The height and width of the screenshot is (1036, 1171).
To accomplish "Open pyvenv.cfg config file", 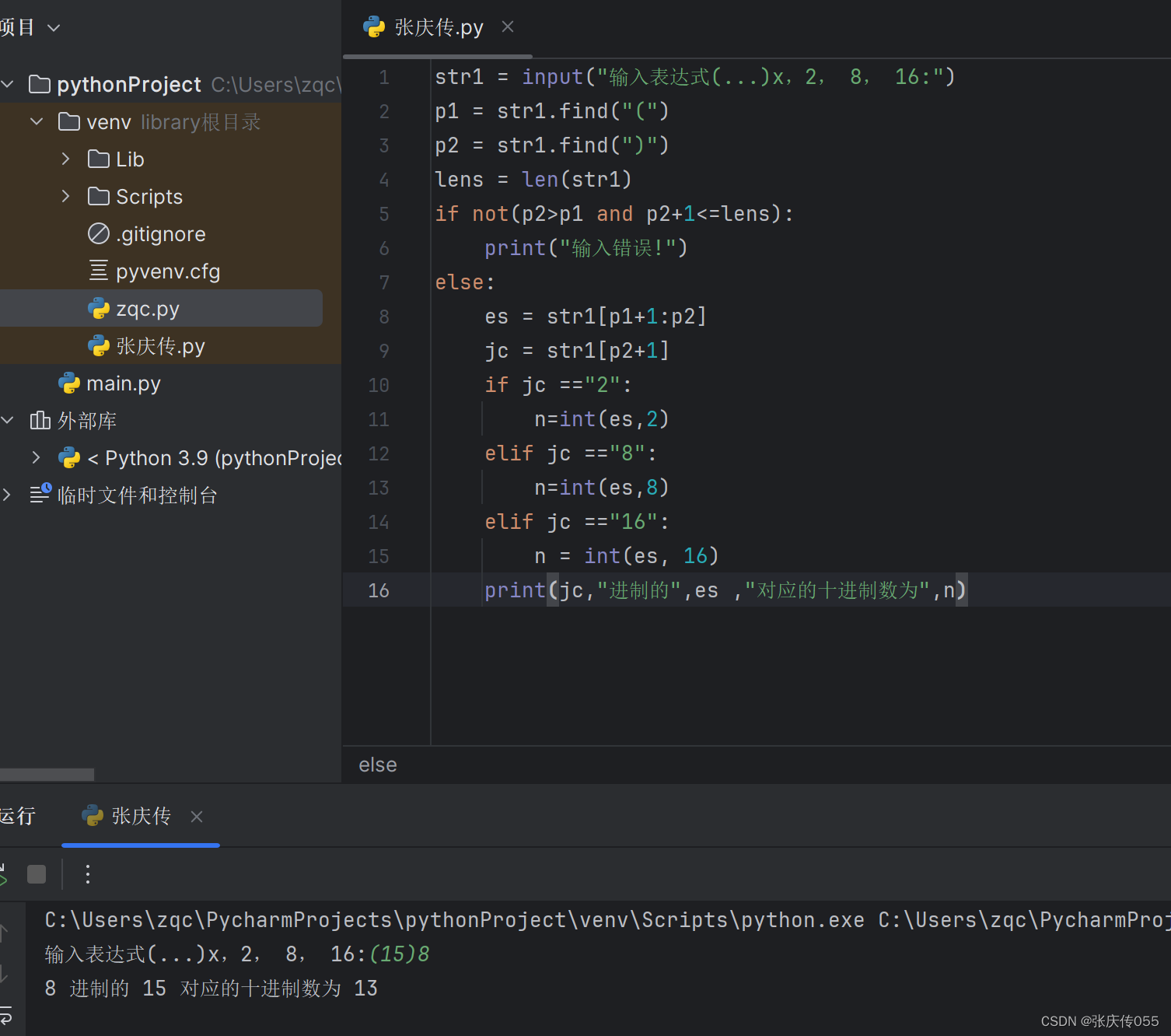I will click(x=168, y=271).
